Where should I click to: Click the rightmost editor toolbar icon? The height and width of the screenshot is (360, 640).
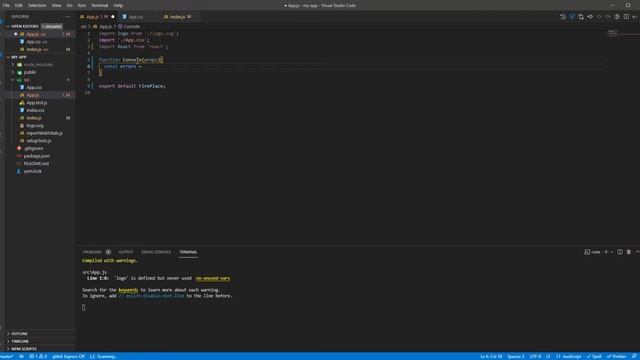click(635, 17)
